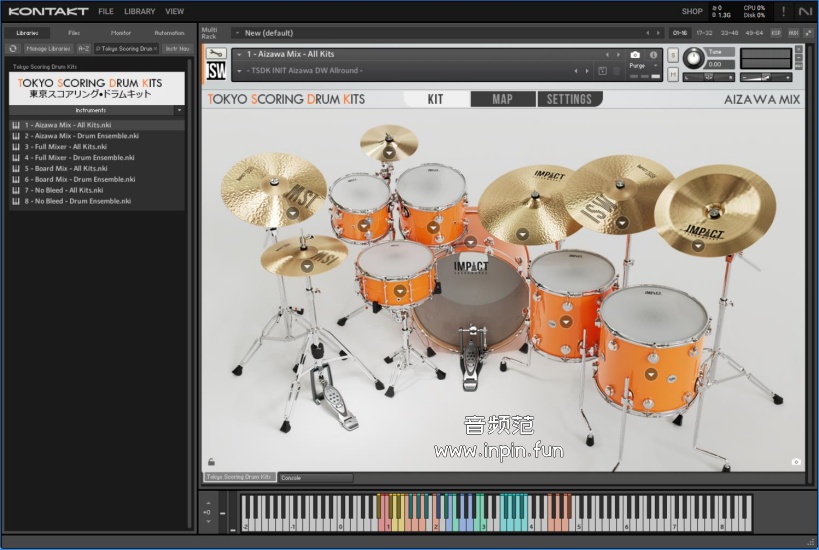Switch to the MAP tab
819x550 pixels.
(502, 99)
